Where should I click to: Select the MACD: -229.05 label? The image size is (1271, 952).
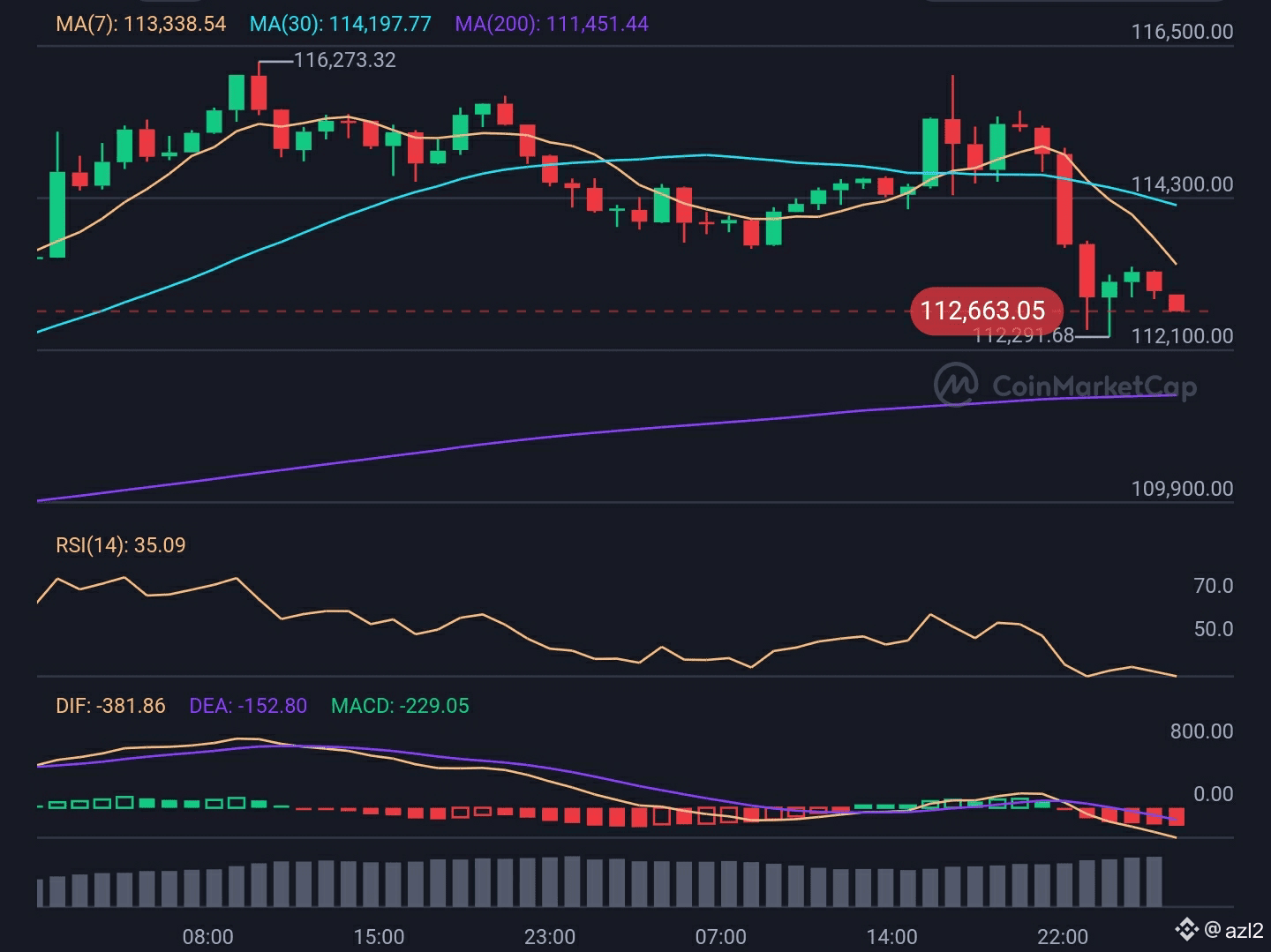400,706
